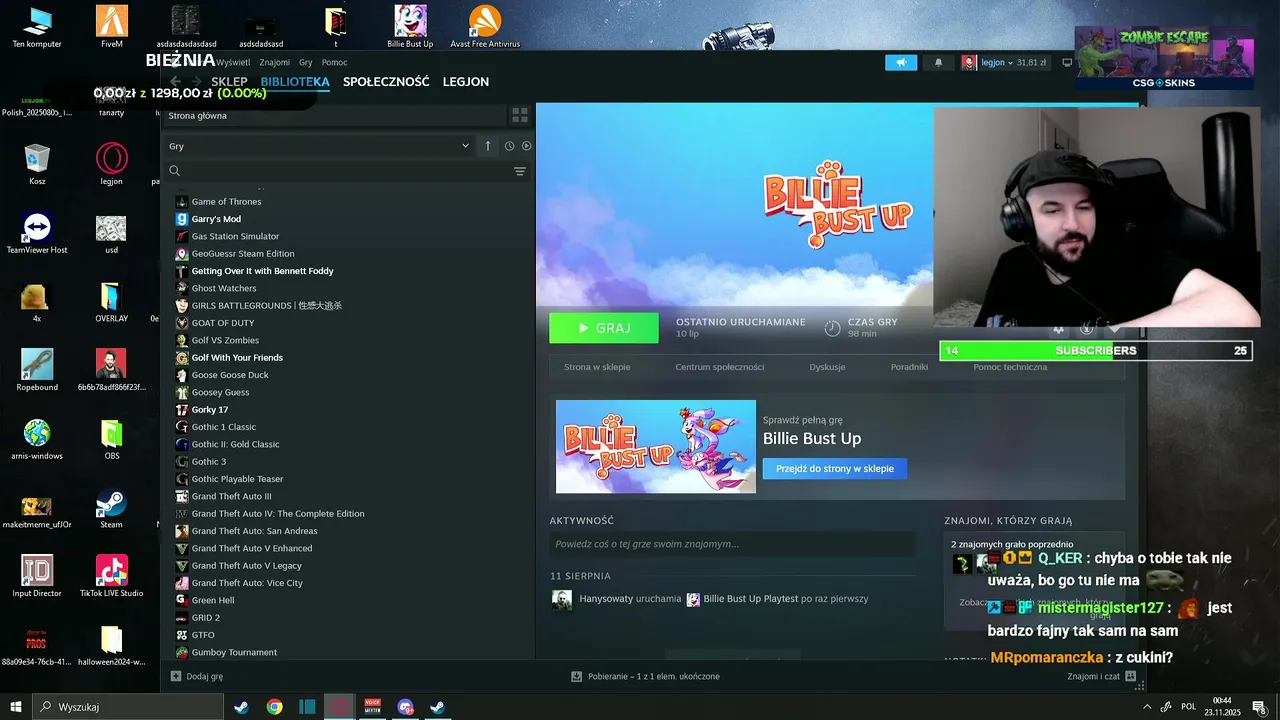Open the Poradniki link
Viewport: 1280px width, 720px height.
(x=909, y=367)
